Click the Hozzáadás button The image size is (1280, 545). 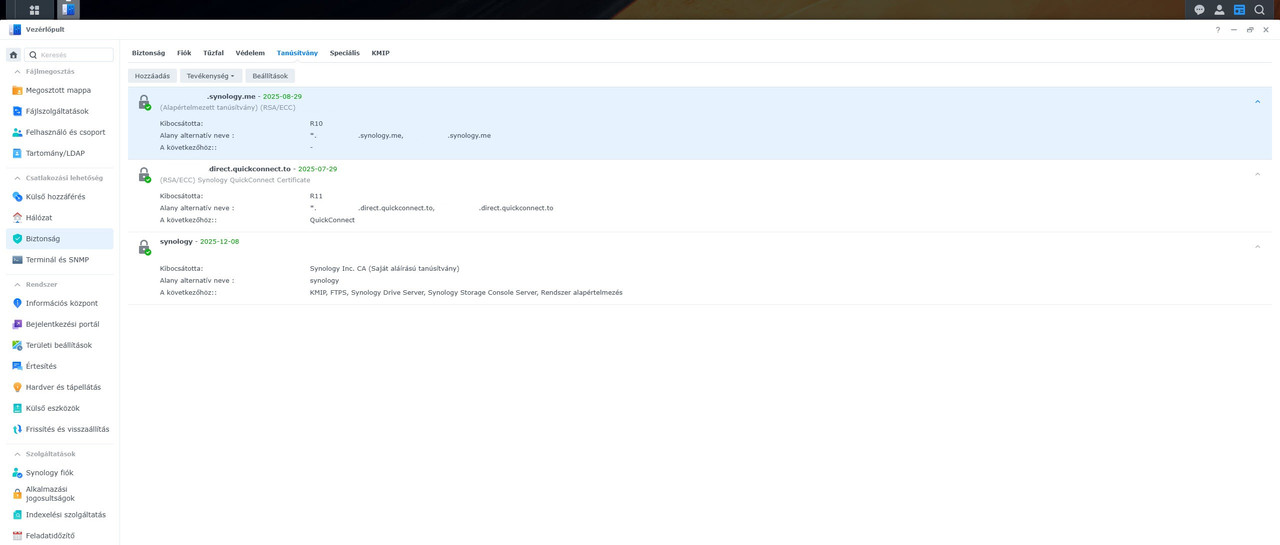coord(152,76)
